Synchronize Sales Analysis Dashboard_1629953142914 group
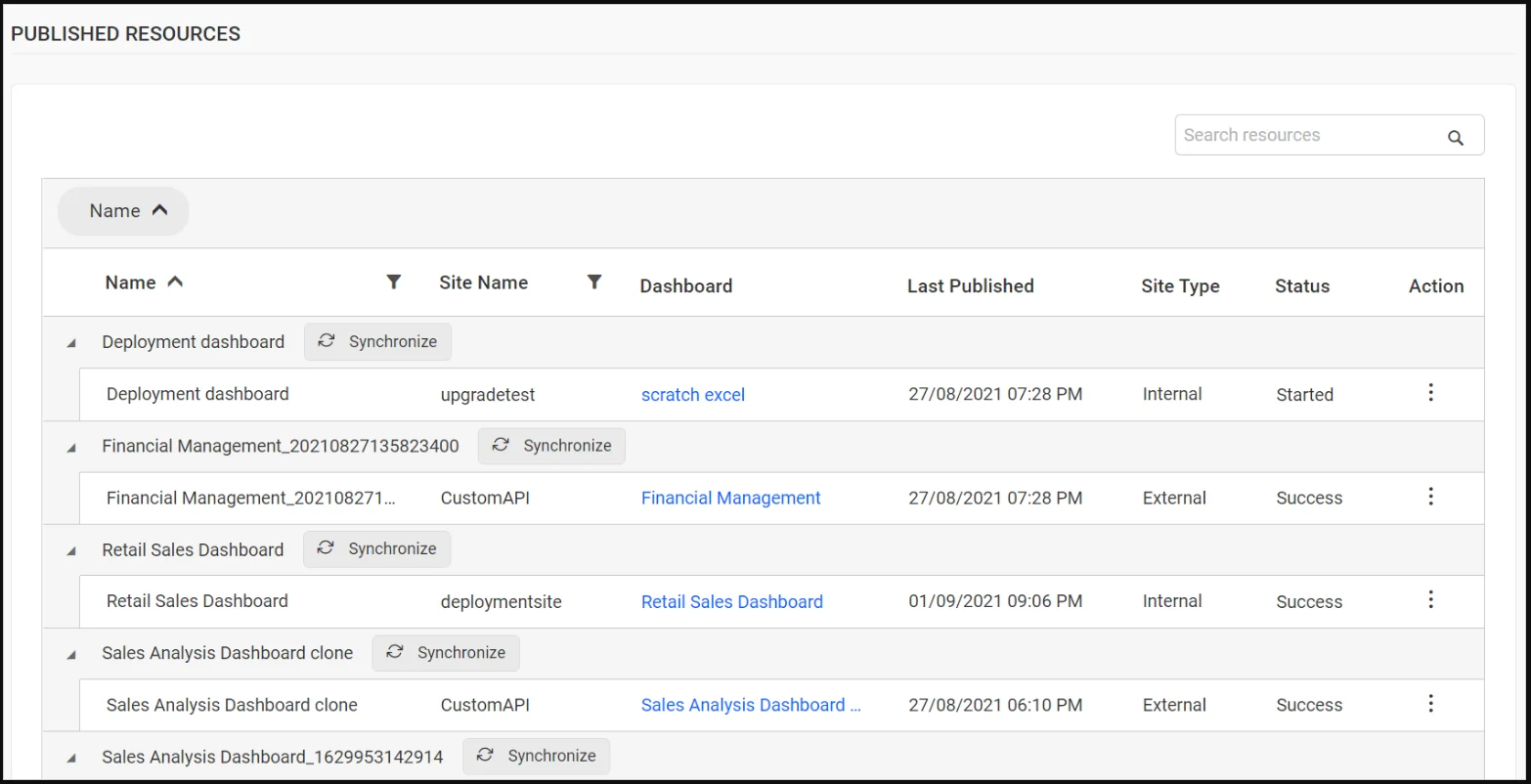The image size is (1531, 784). click(536, 756)
